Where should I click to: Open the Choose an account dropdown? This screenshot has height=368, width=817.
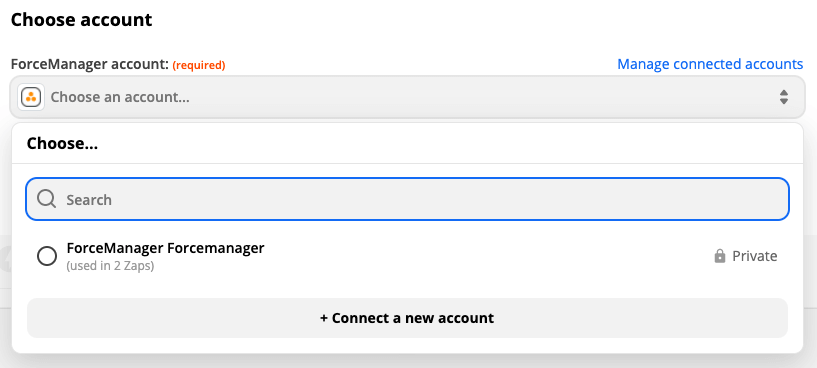pyautogui.click(x=407, y=97)
